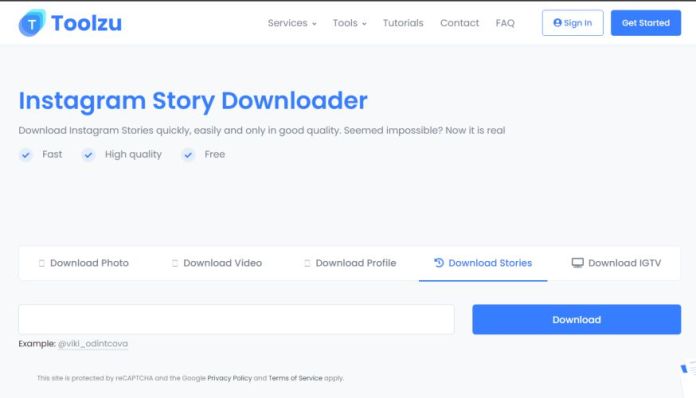Expand the Services dropdown menu
The width and height of the screenshot is (696, 398).
tap(292, 23)
